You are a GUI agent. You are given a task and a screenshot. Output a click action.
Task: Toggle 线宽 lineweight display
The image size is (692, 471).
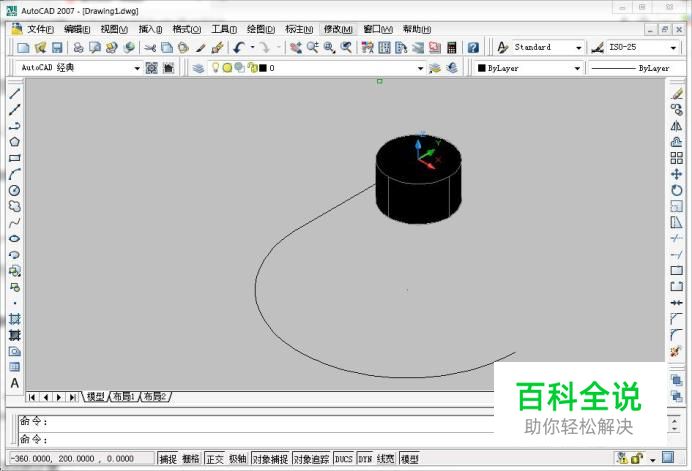385,459
